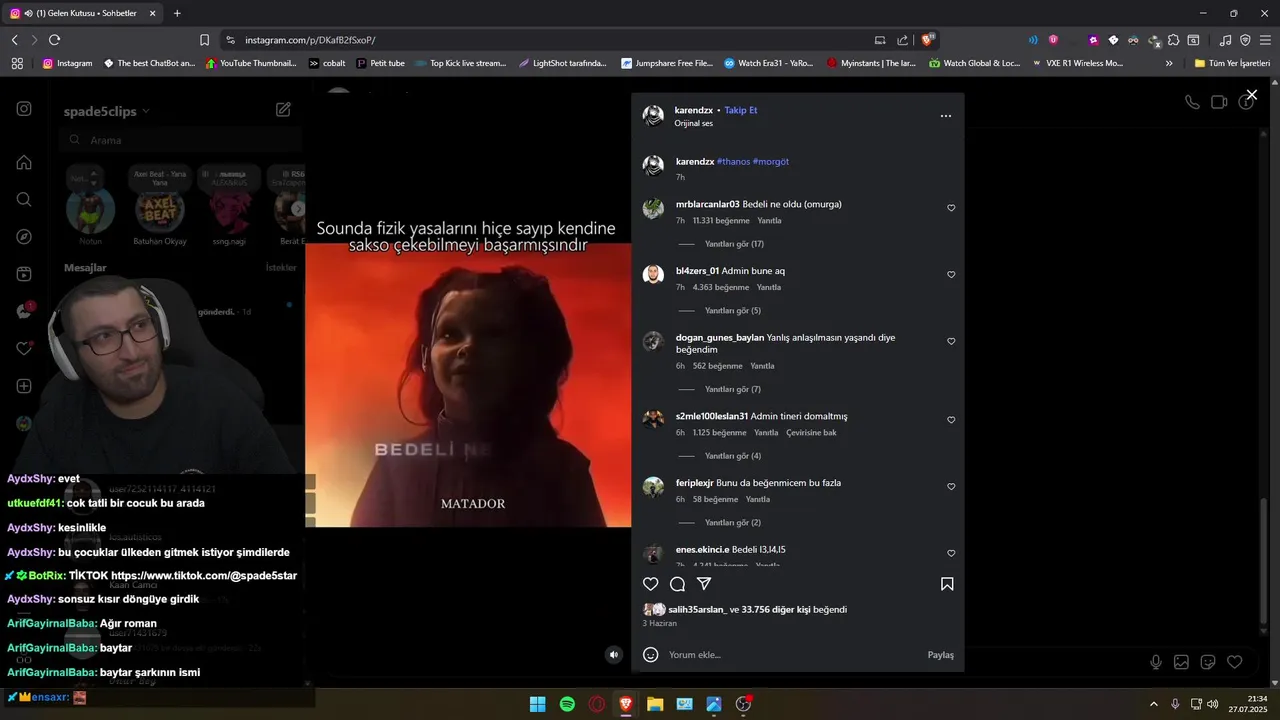Click the voice clip microphone in chat
1280x720 pixels.
tap(1156, 662)
